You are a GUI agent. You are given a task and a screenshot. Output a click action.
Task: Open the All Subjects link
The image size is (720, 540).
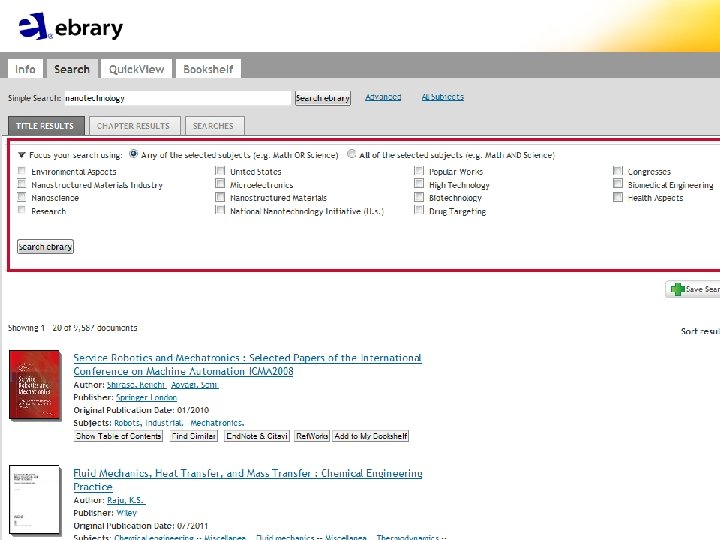coord(443,97)
